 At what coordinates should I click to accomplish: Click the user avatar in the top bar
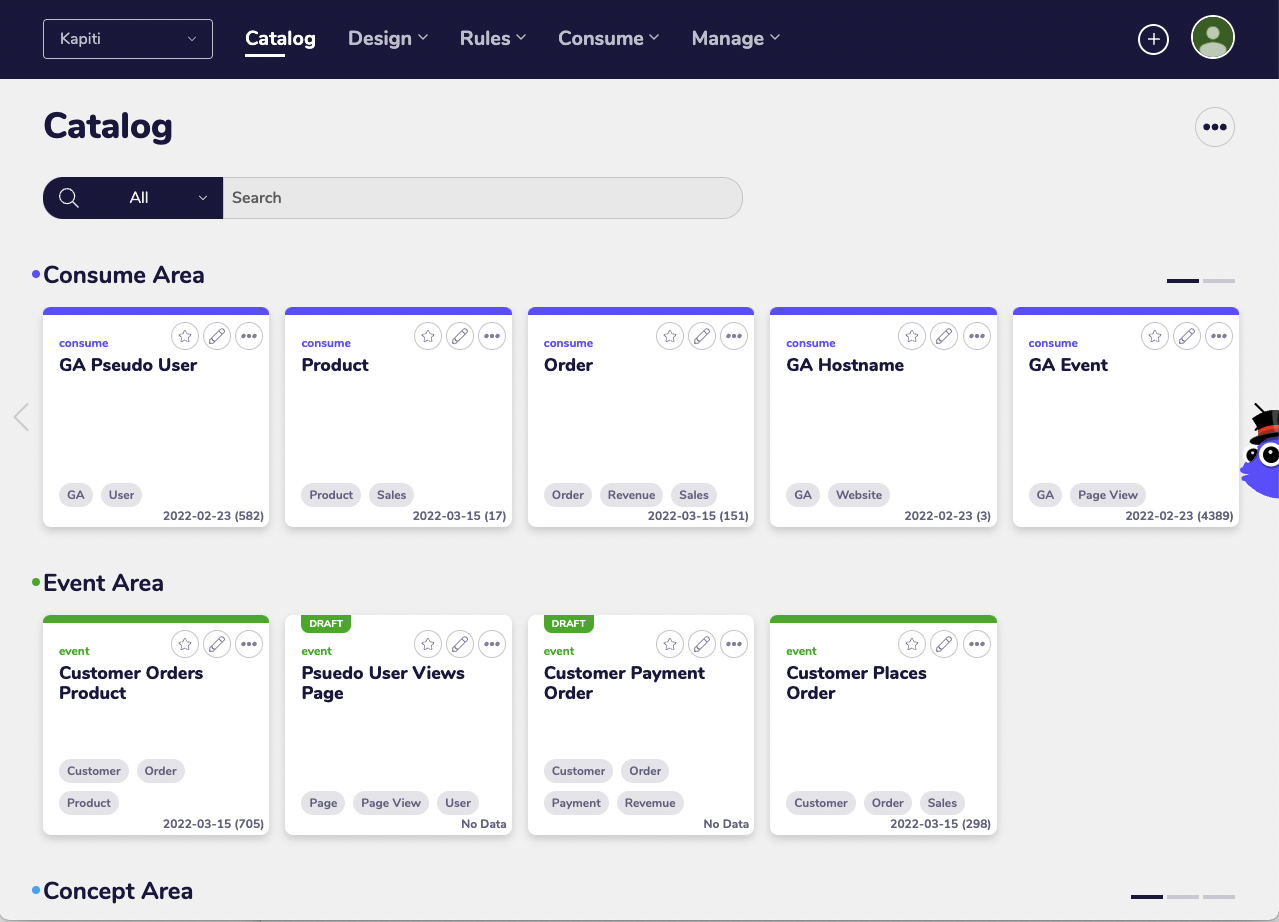1212,38
